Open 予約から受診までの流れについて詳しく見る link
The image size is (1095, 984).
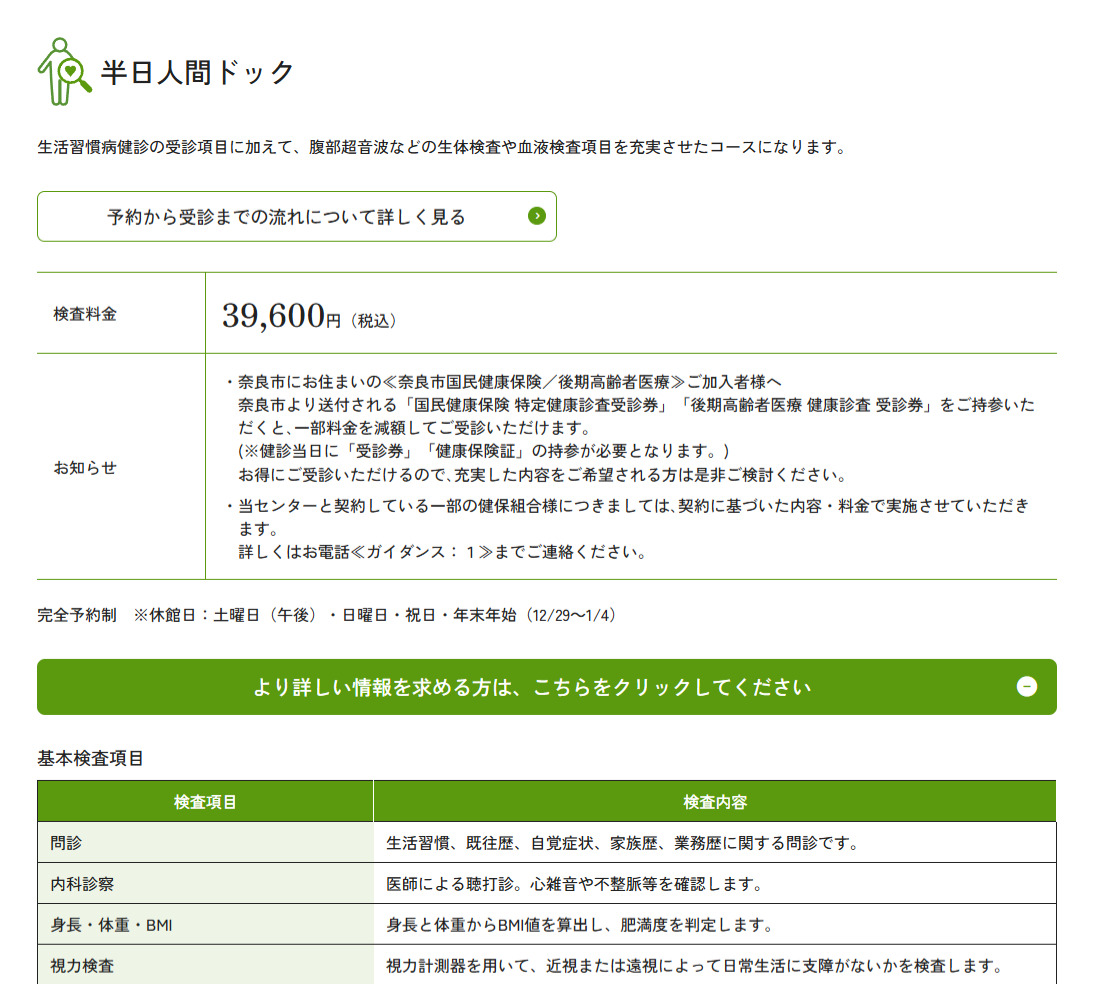pyautogui.click(x=286, y=217)
